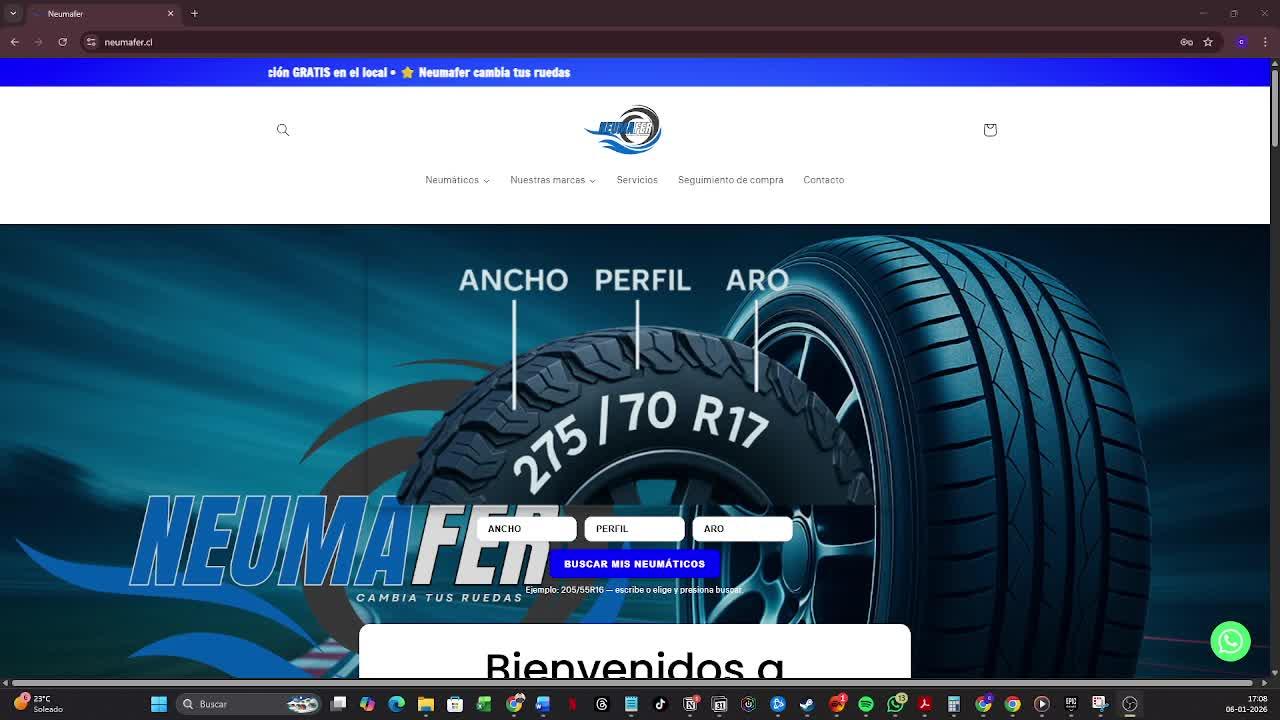Image resolution: width=1280 pixels, height=720 pixels.
Task: Bookmark this page with the star icon
Action: [x=1208, y=42]
